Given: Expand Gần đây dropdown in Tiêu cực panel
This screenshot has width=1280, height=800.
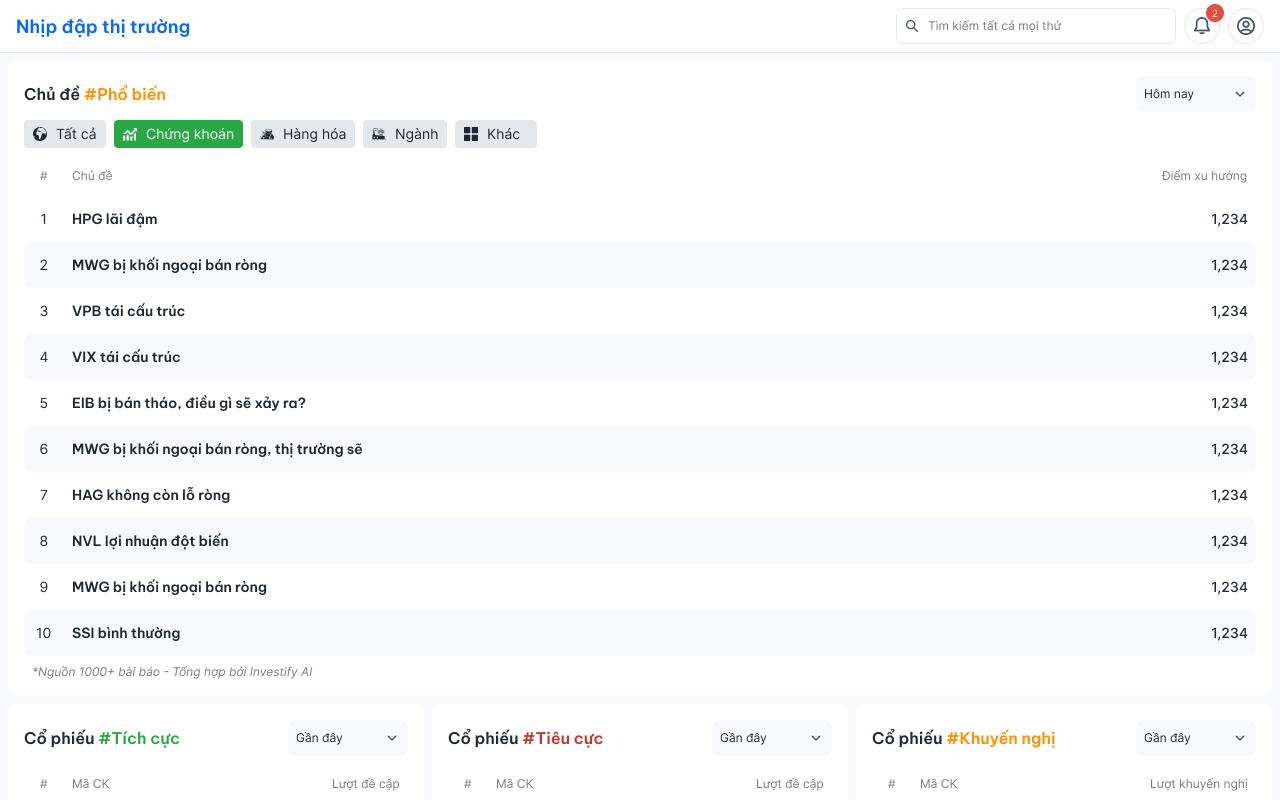Looking at the screenshot, I should (x=771, y=738).
